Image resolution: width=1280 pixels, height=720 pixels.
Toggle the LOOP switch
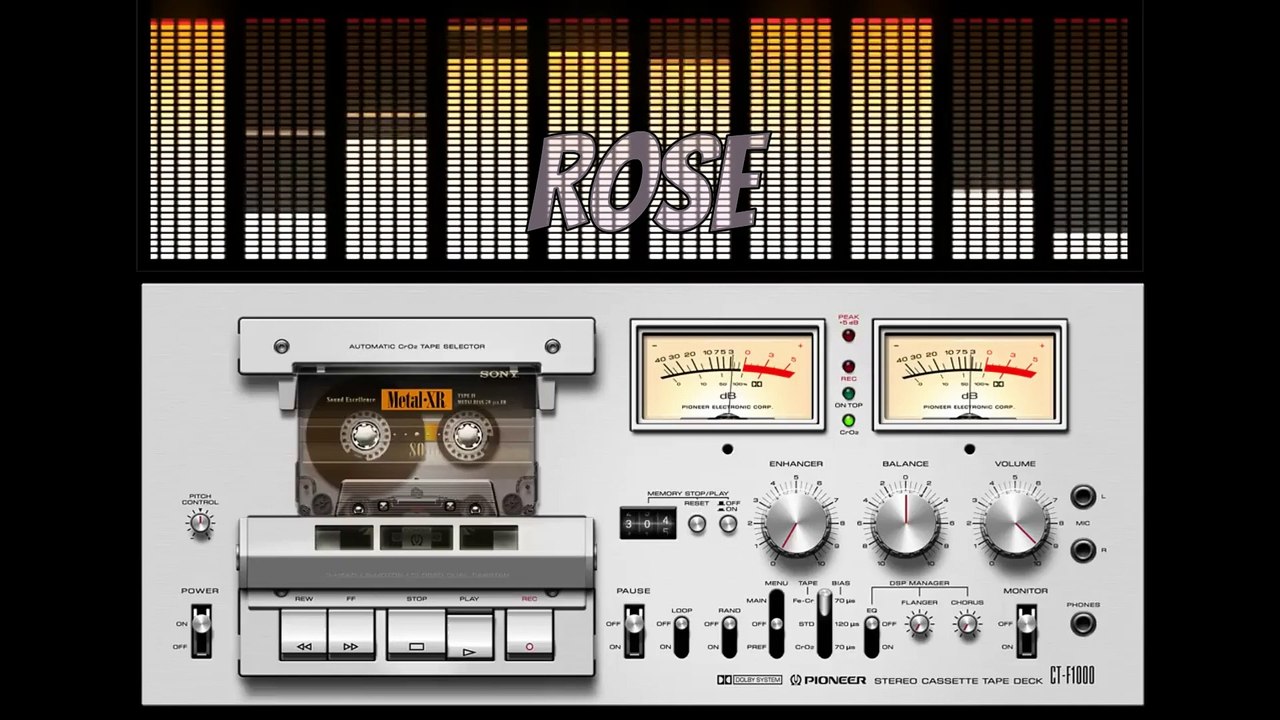[681, 636]
